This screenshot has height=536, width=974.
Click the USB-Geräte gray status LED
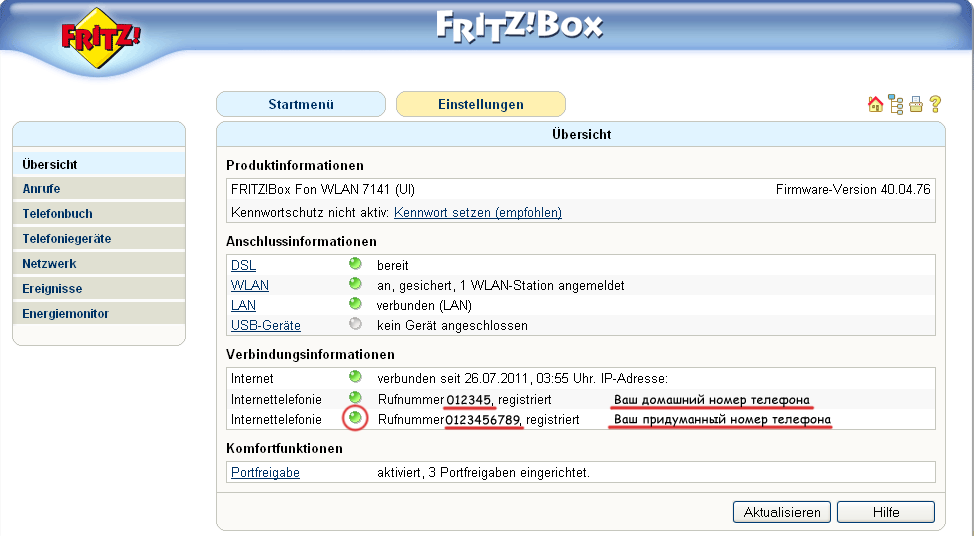[x=355, y=324]
